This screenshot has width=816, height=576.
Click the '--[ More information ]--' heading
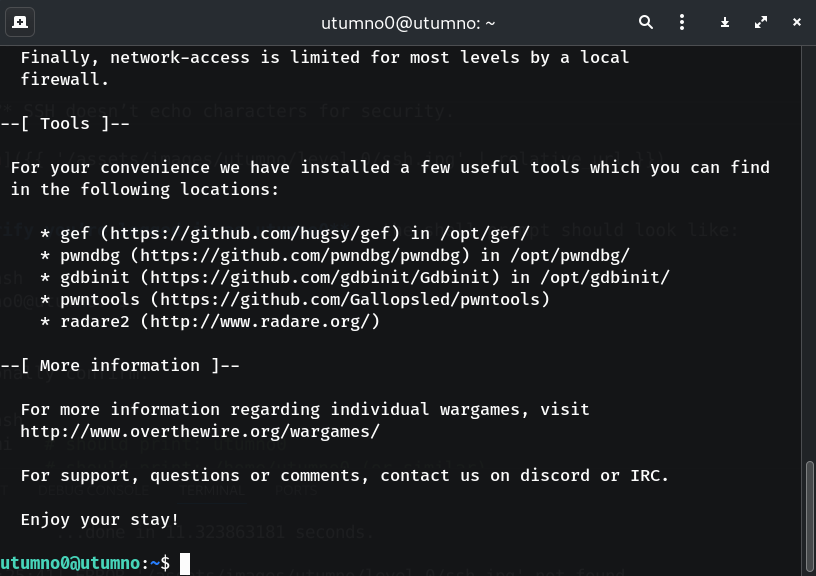click(x=120, y=365)
